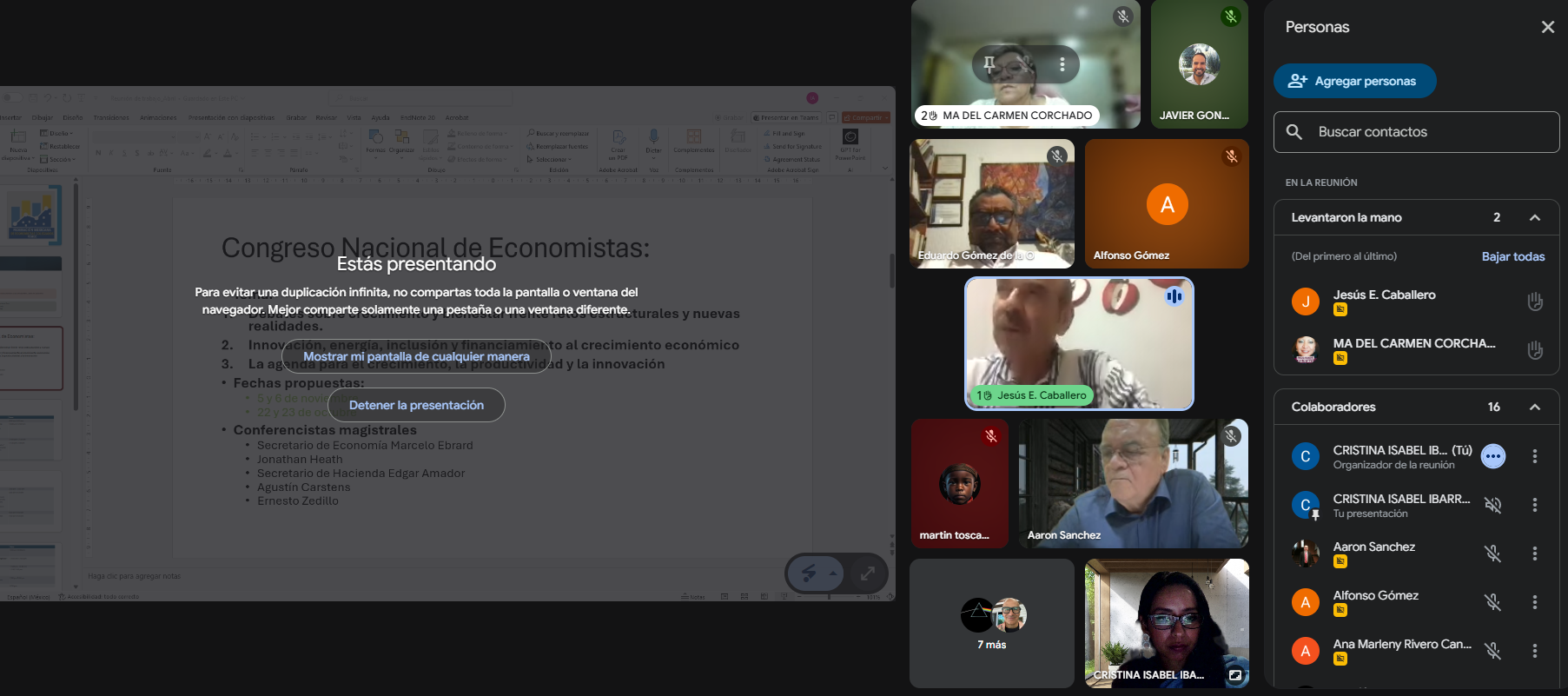The height and width of the screenshot is (696, 1568).
Task: Open more options for Alfonso Gómez
Action: (1535, 602)
